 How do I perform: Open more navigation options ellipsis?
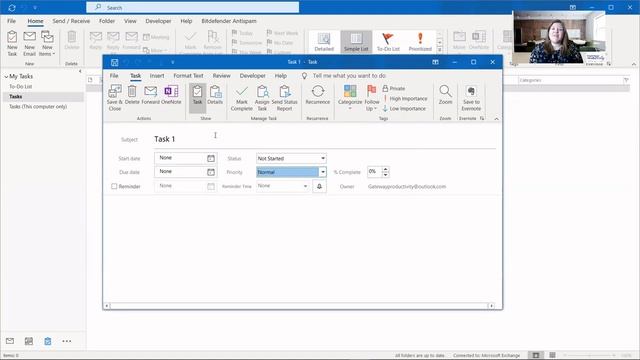point(67,341)
